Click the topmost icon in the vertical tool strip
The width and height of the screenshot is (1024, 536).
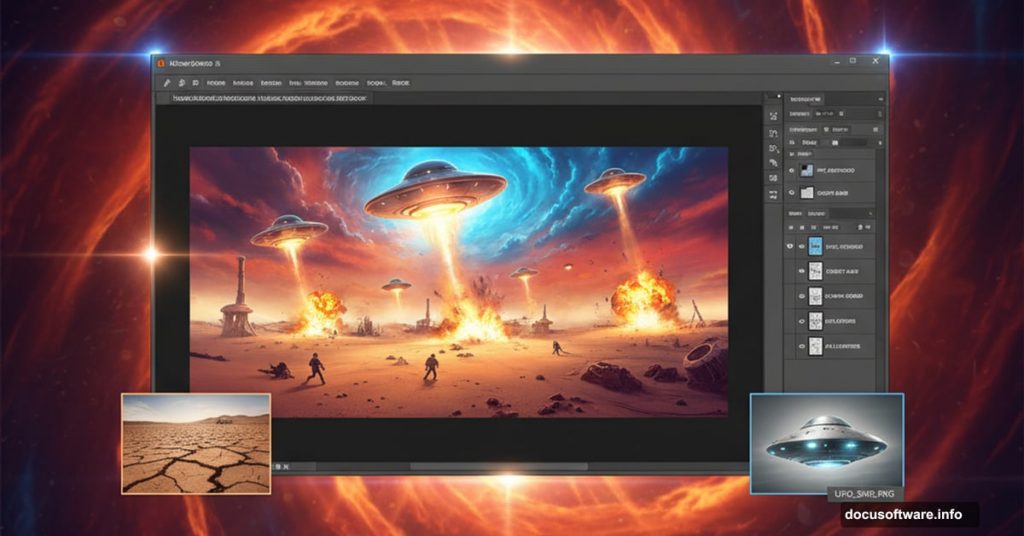pos(773,116)
